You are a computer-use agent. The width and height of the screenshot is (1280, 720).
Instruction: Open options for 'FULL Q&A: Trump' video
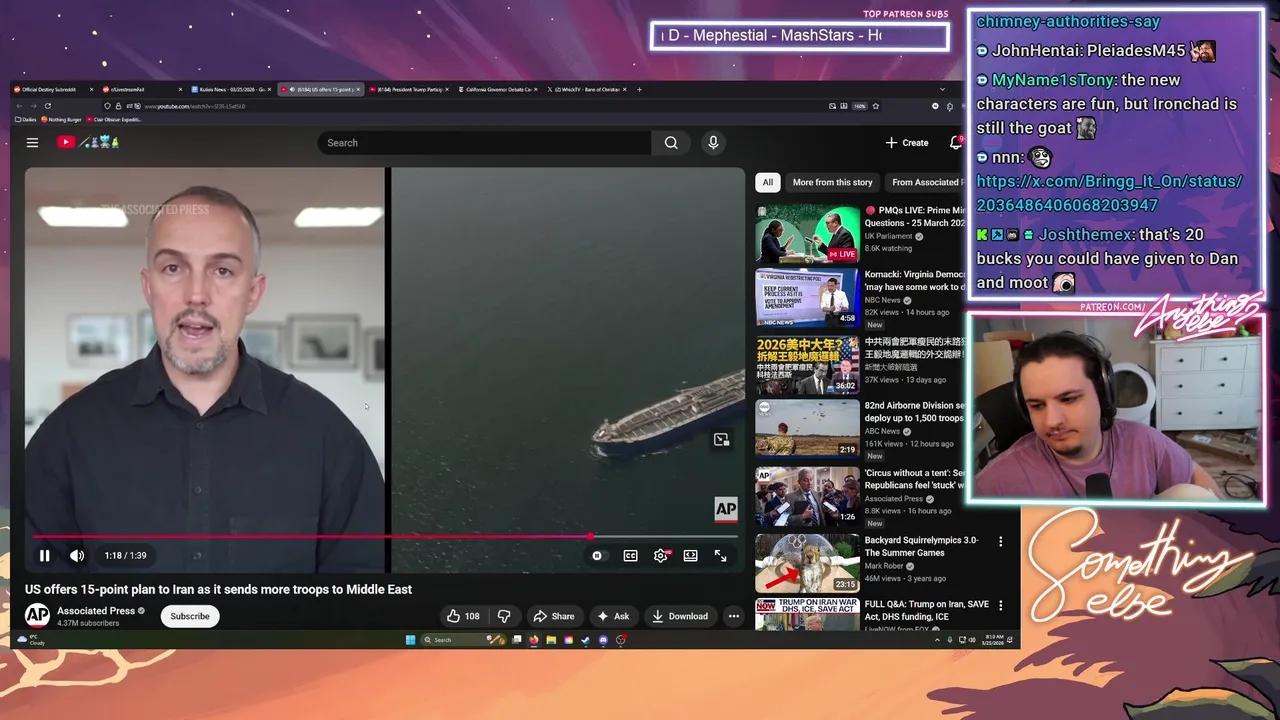pyautogui.click(x=1000, y=606)
